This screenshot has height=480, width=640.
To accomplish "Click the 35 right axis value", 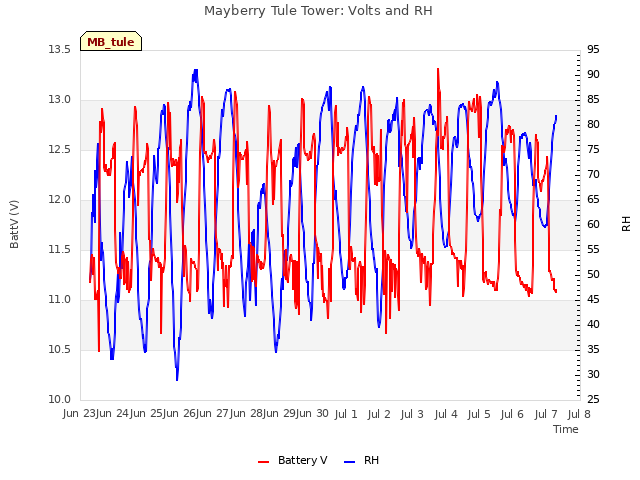I will 593,349.
